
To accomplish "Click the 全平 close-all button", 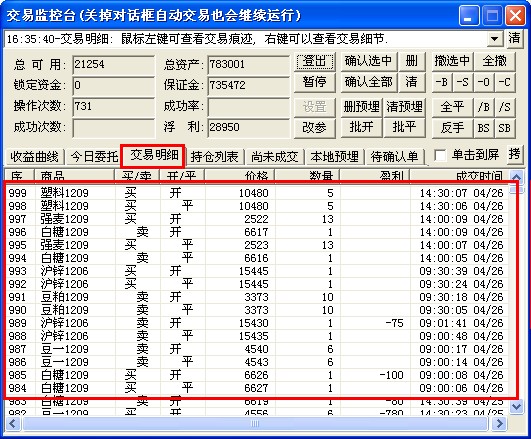I will coord(452,107).
